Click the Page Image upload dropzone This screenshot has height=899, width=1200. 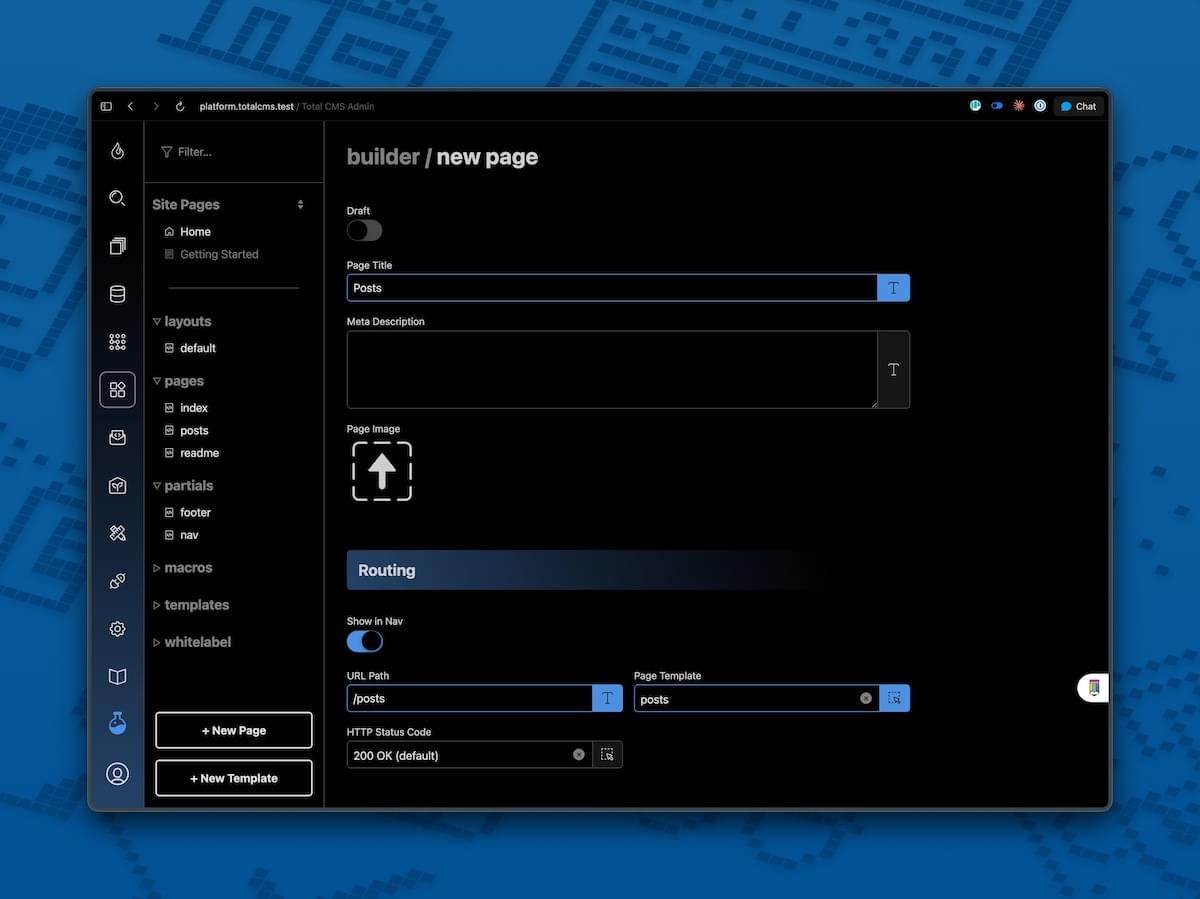coord(382,471)
